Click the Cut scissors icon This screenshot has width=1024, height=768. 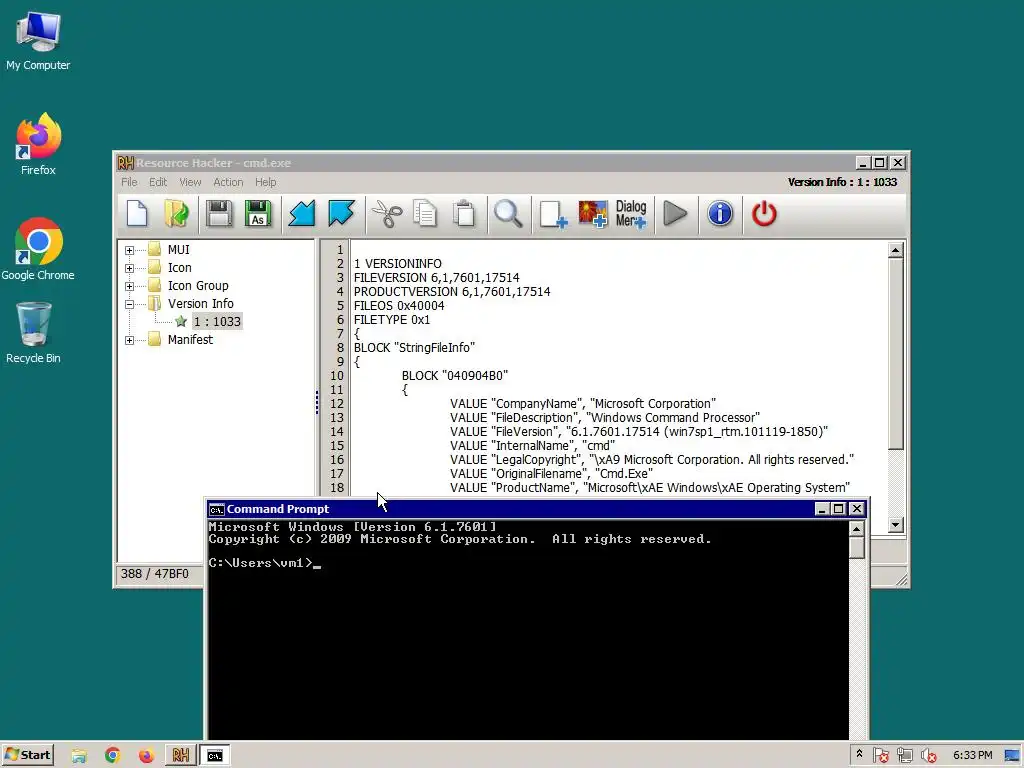(x=387, y=214)
